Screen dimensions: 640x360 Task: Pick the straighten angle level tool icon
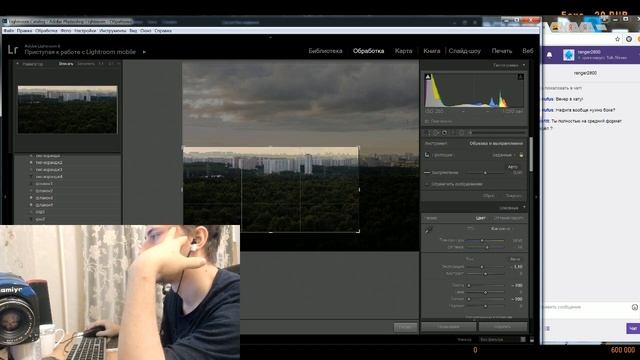[x=427, y=173]
